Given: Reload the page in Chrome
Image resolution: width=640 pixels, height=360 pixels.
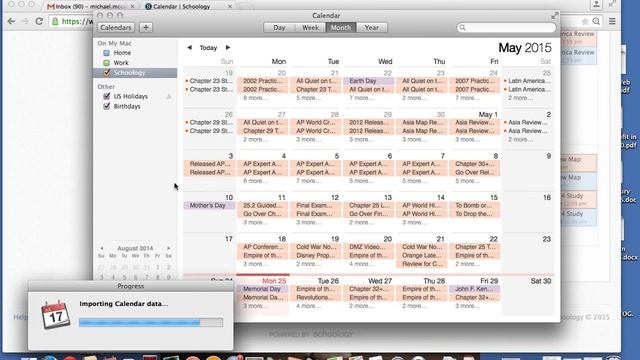Looking at the screenshot, I should 39,21.
